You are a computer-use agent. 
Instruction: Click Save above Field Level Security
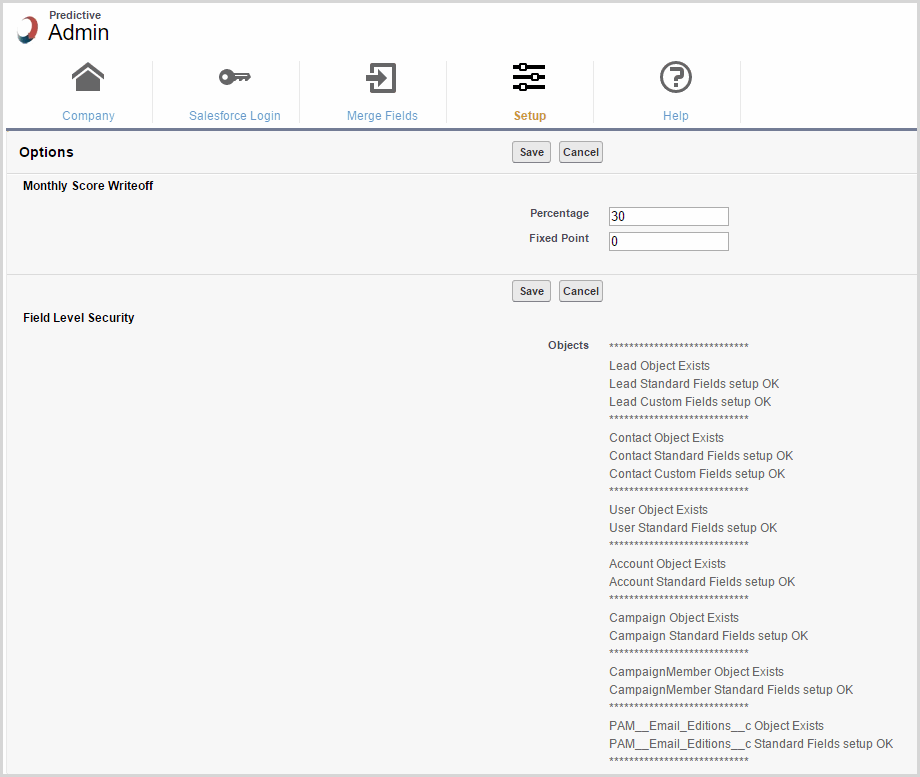tap(531, 291)
